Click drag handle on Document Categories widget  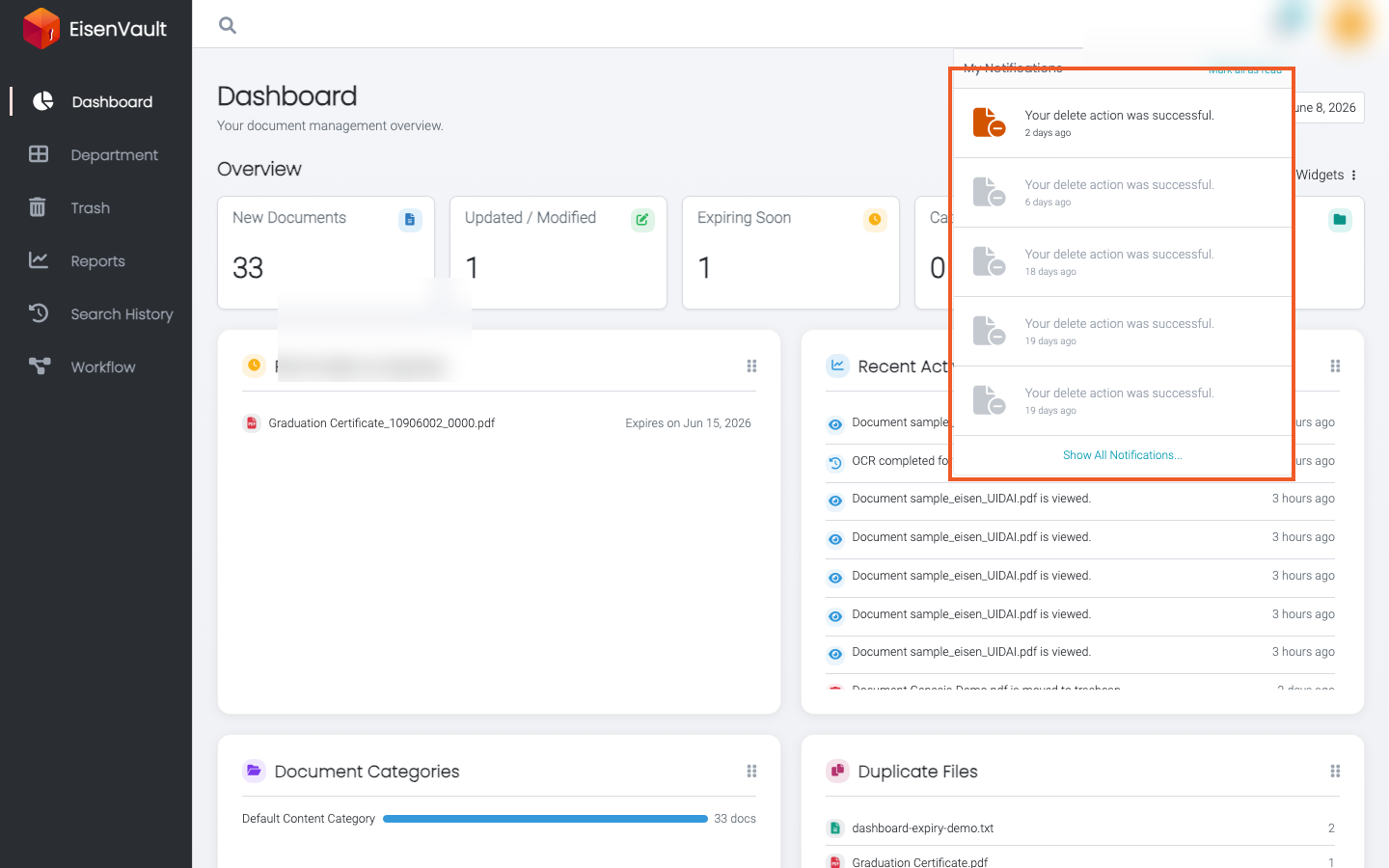751,771
